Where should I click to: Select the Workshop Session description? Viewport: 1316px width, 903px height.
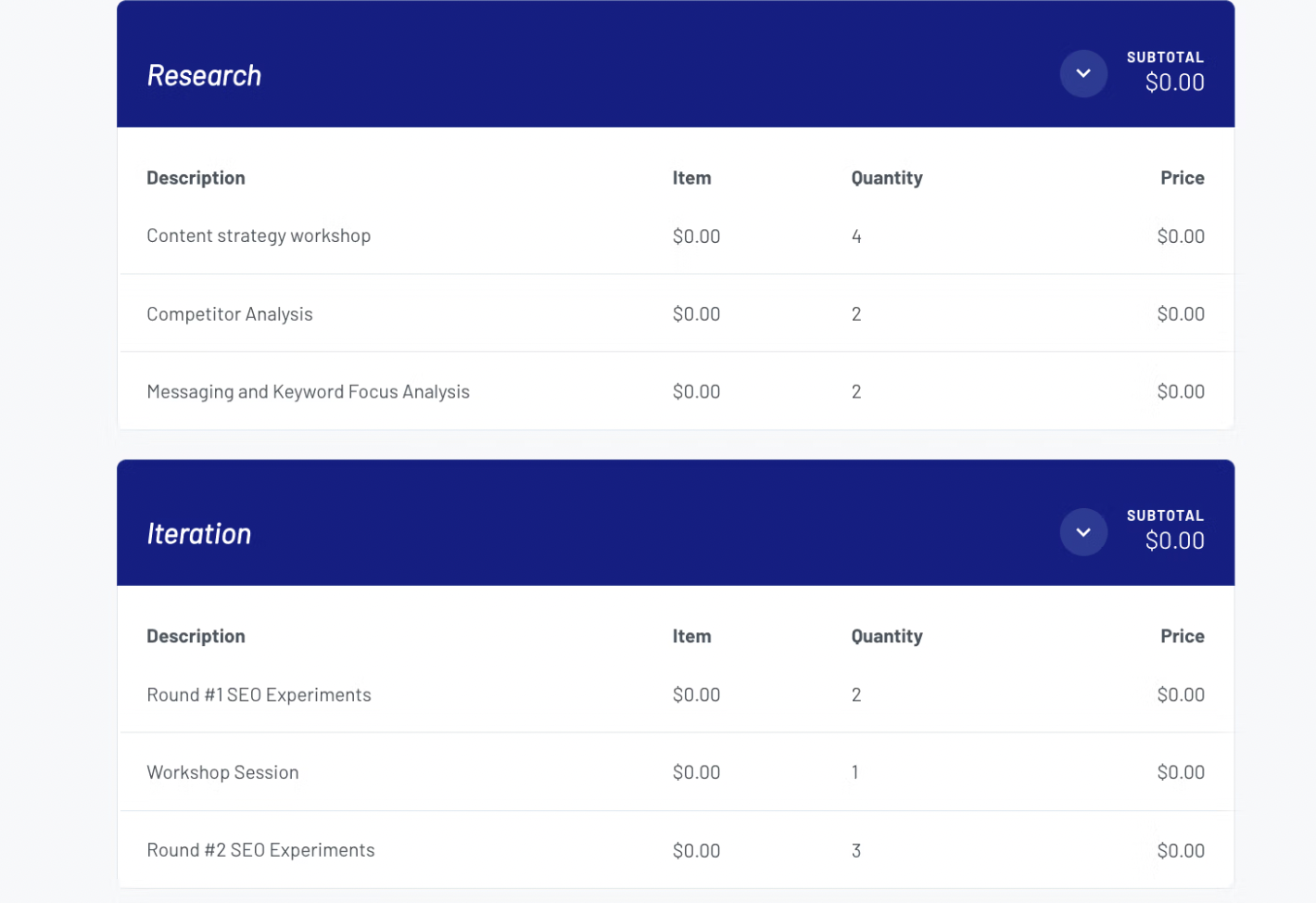point(222,773)
